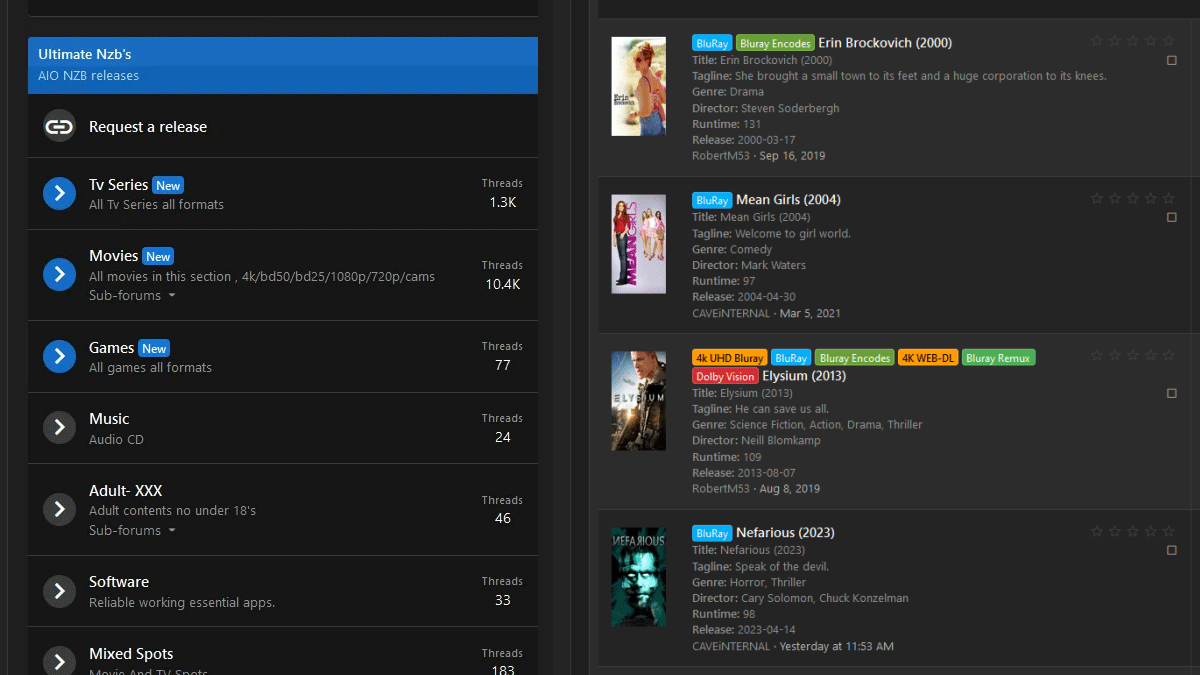
Task: Click the Tv Series forum arrow icon
Action: (x=59, y=193)
